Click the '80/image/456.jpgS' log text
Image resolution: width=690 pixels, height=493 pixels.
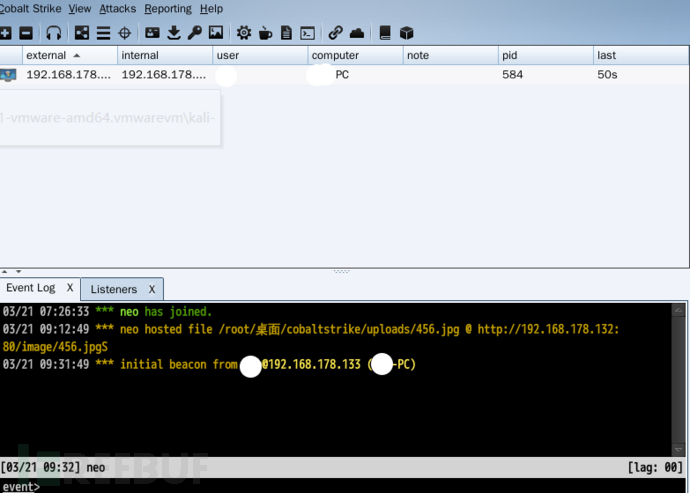coord(55,347)
